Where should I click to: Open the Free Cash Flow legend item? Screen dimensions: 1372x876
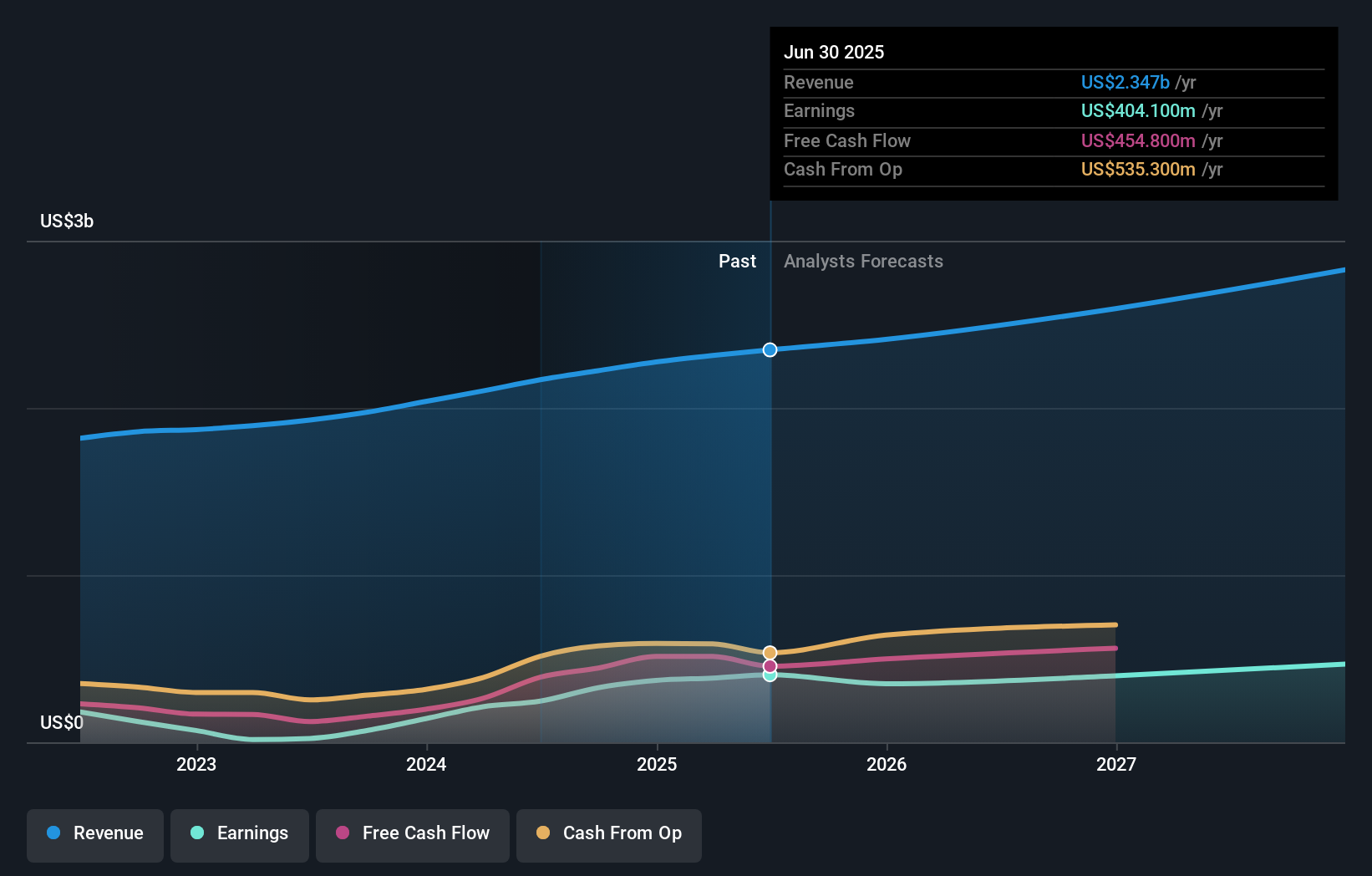point(412,833)
